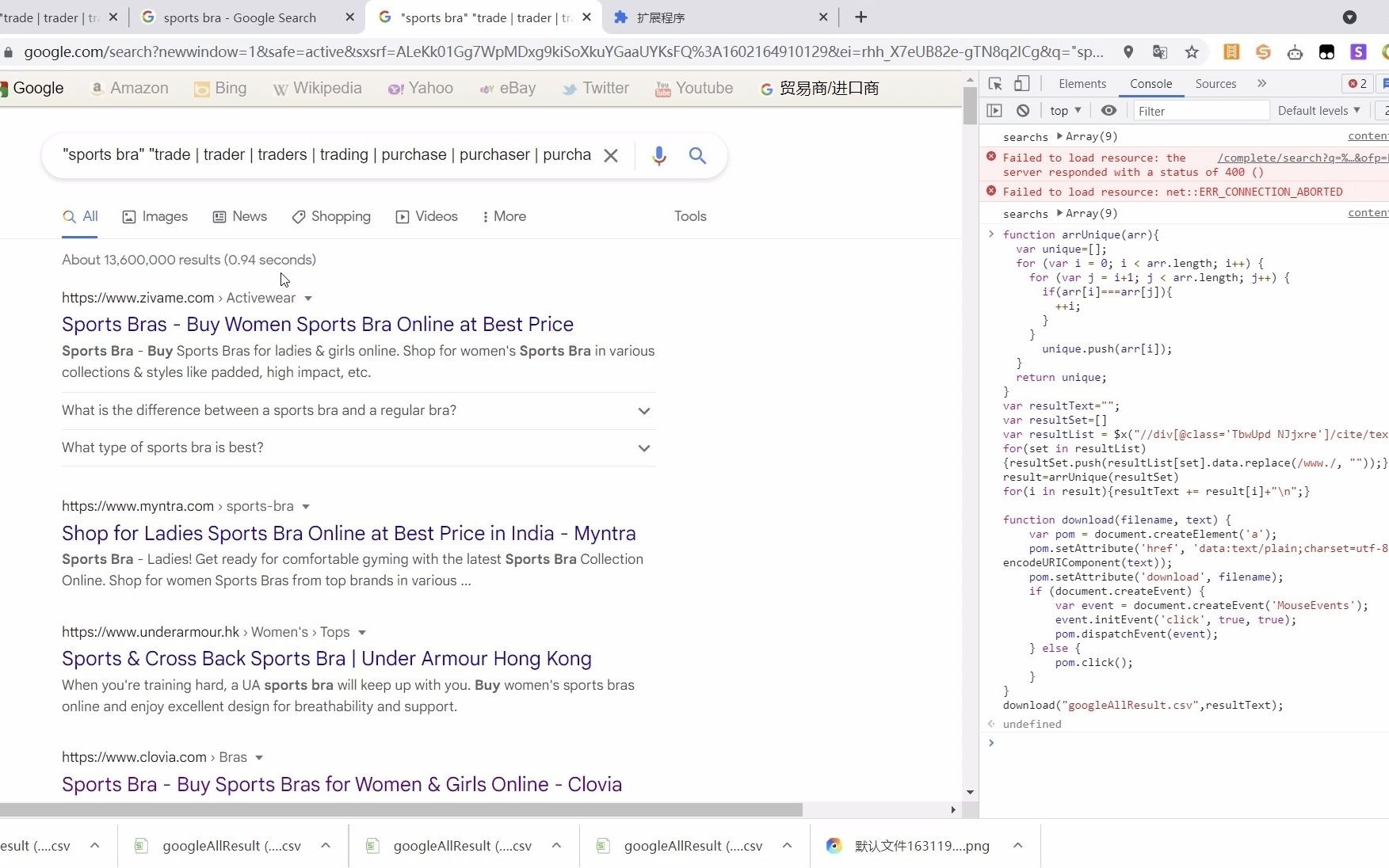Expand underarmour.hk result options arrow
This screenshot has height=868, width=1389.
362,633
